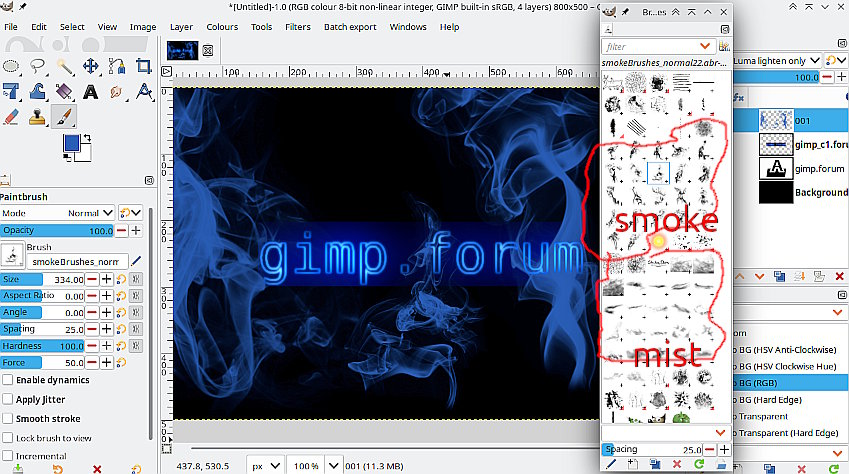Refresh brushes with green arrow icon
849x474 pixels.
pyautogui.click(x=699, y=464)
